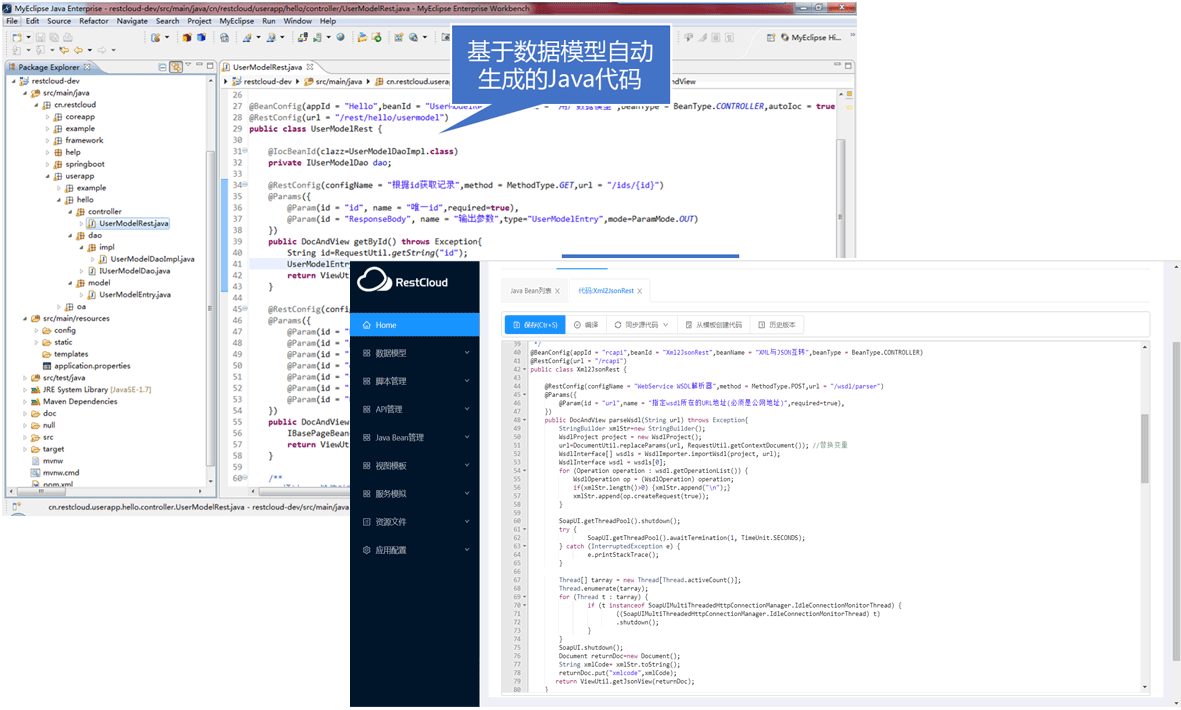The image size is (1181, 710).
Task: Click the Save toolbar icon
Action: pos(40,37)
